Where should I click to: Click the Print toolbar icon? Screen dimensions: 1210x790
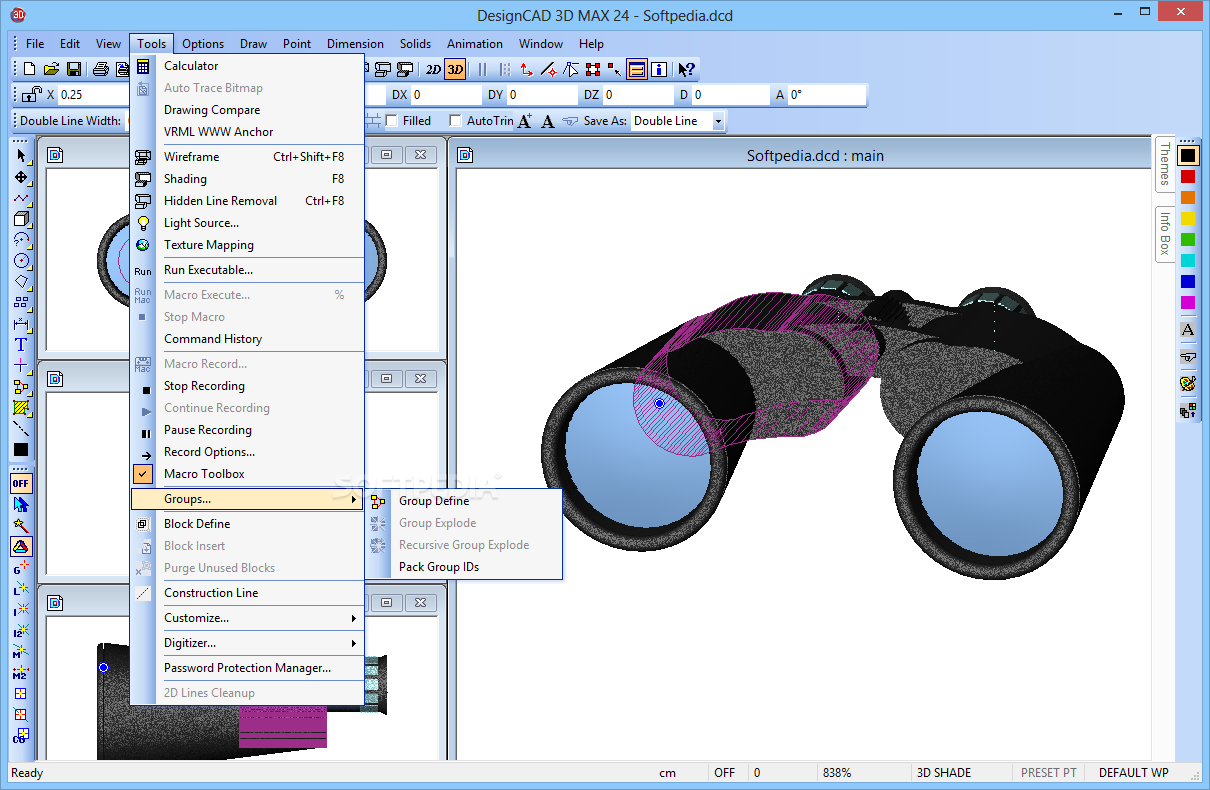click(x=100, y=69)
